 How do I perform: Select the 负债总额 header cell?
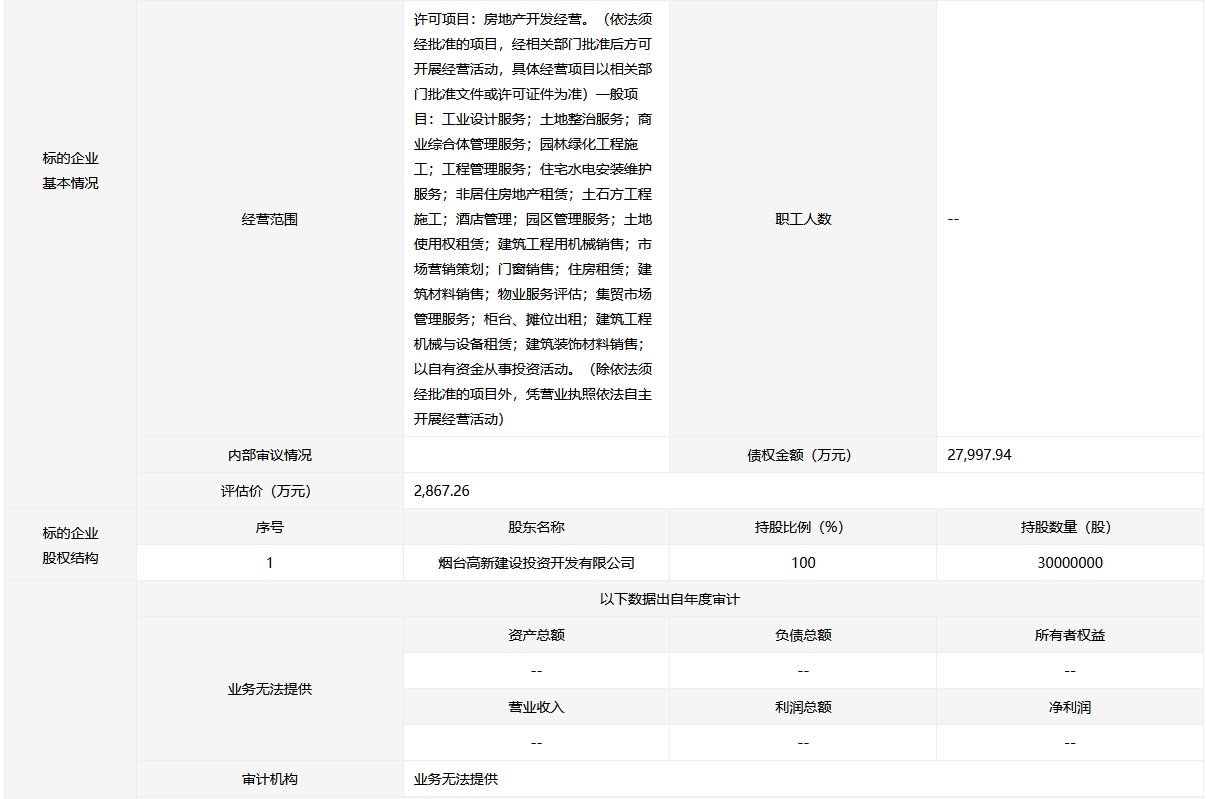point(803,635)
